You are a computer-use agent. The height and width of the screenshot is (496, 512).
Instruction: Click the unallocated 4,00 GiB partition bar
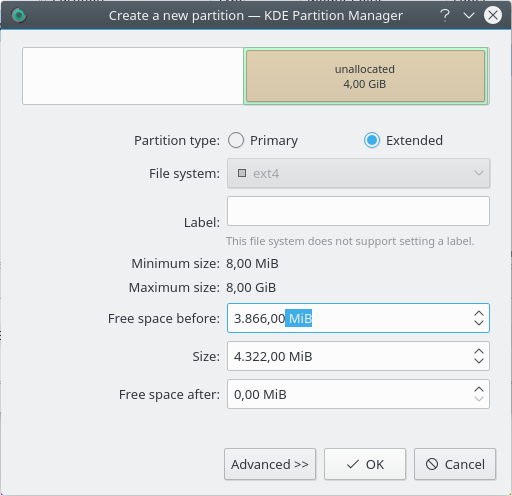click(x=366, y=76)
